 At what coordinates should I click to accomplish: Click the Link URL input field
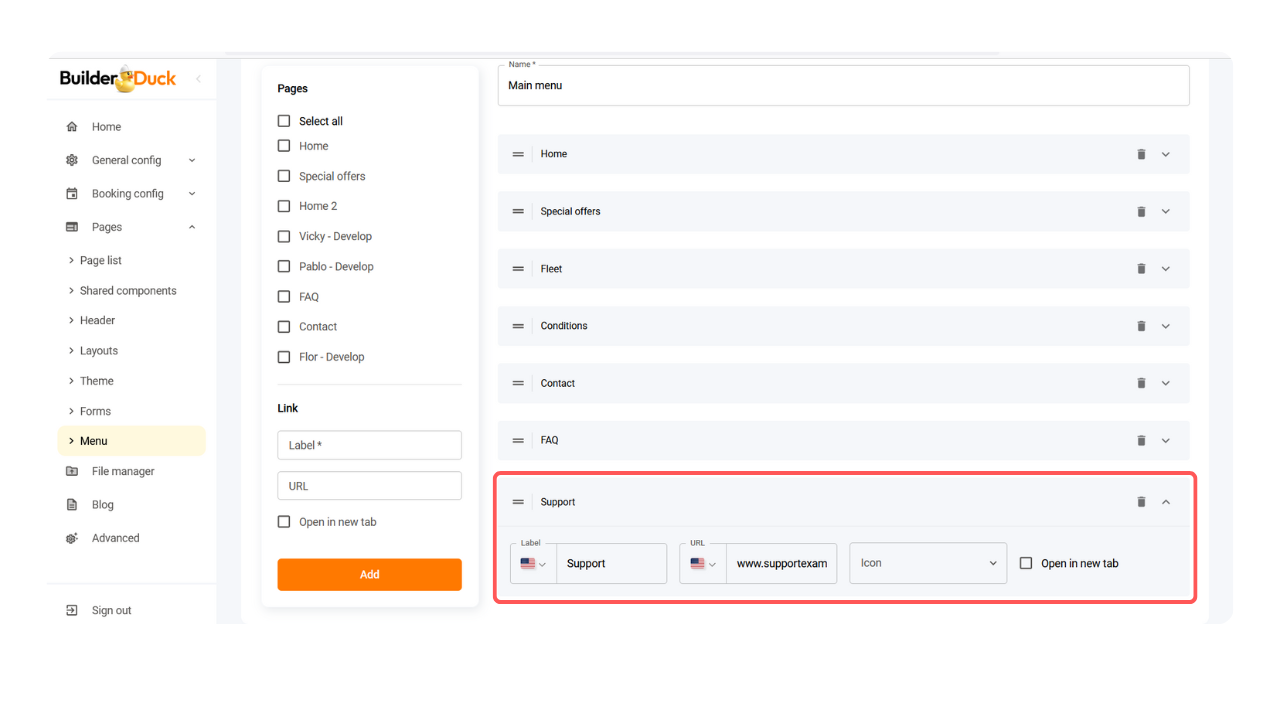(x=369, y=486)
